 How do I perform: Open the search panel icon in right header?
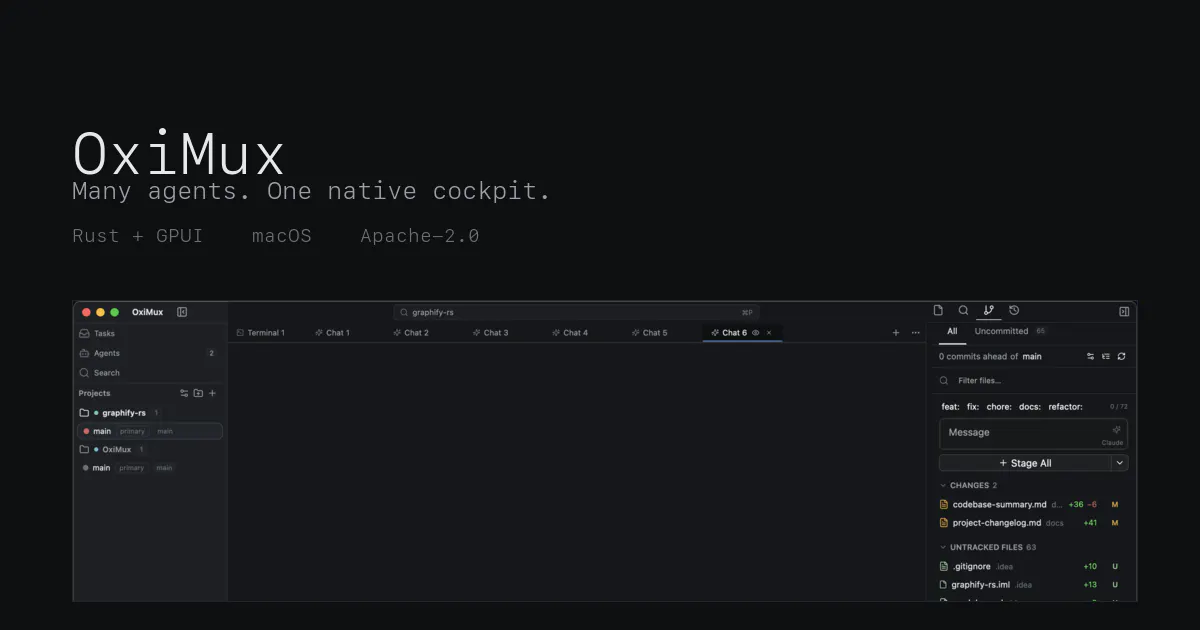tap(964, 311)
